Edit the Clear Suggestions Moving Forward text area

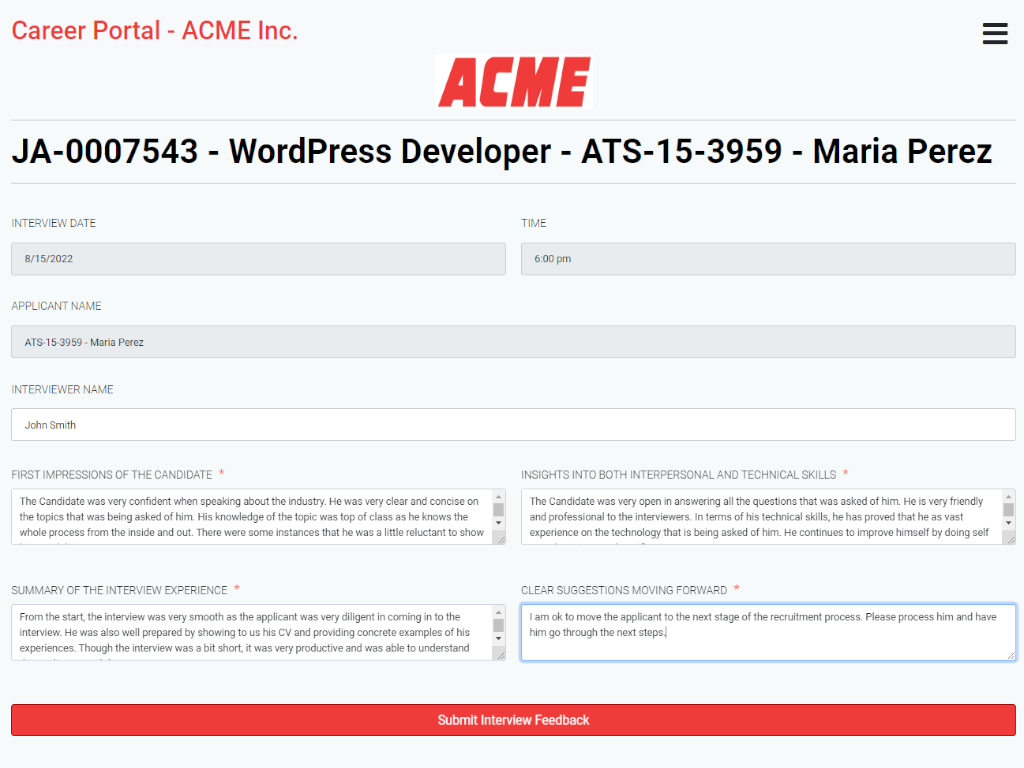coord(768,632)
